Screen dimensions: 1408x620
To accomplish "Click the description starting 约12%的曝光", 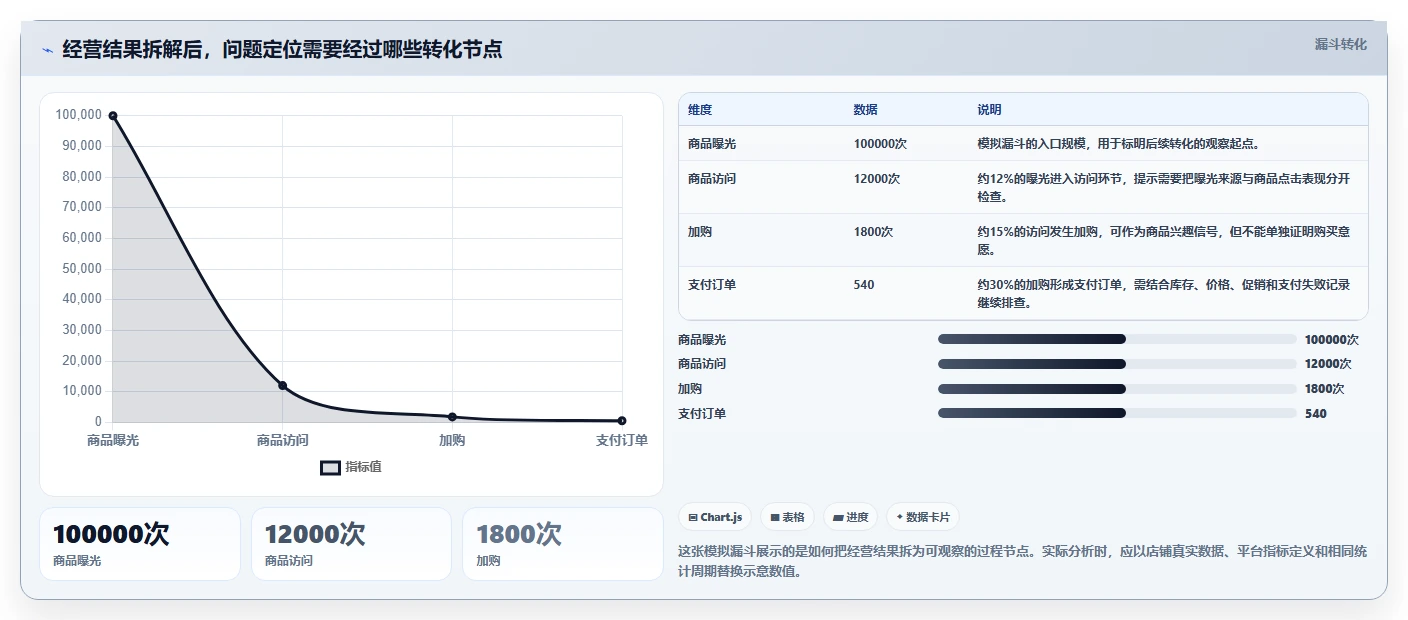I will [1164, 188].
